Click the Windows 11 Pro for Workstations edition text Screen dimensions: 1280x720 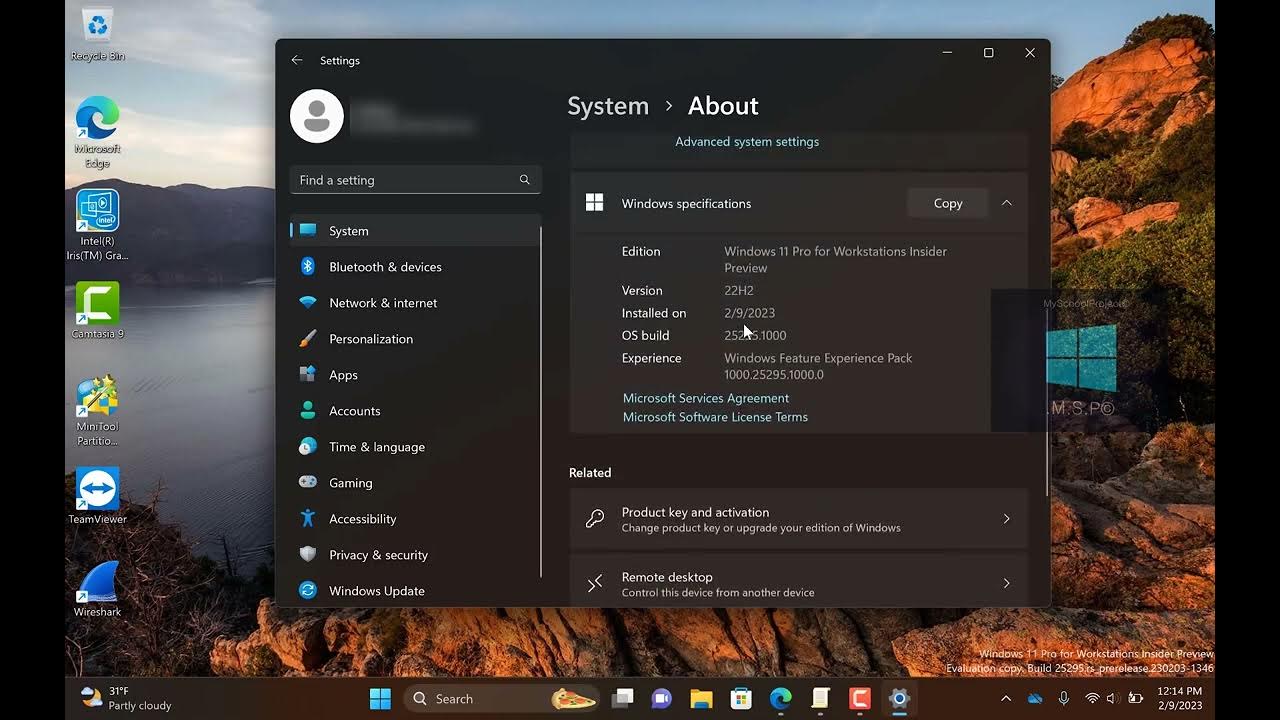click(x=835, y=260)
